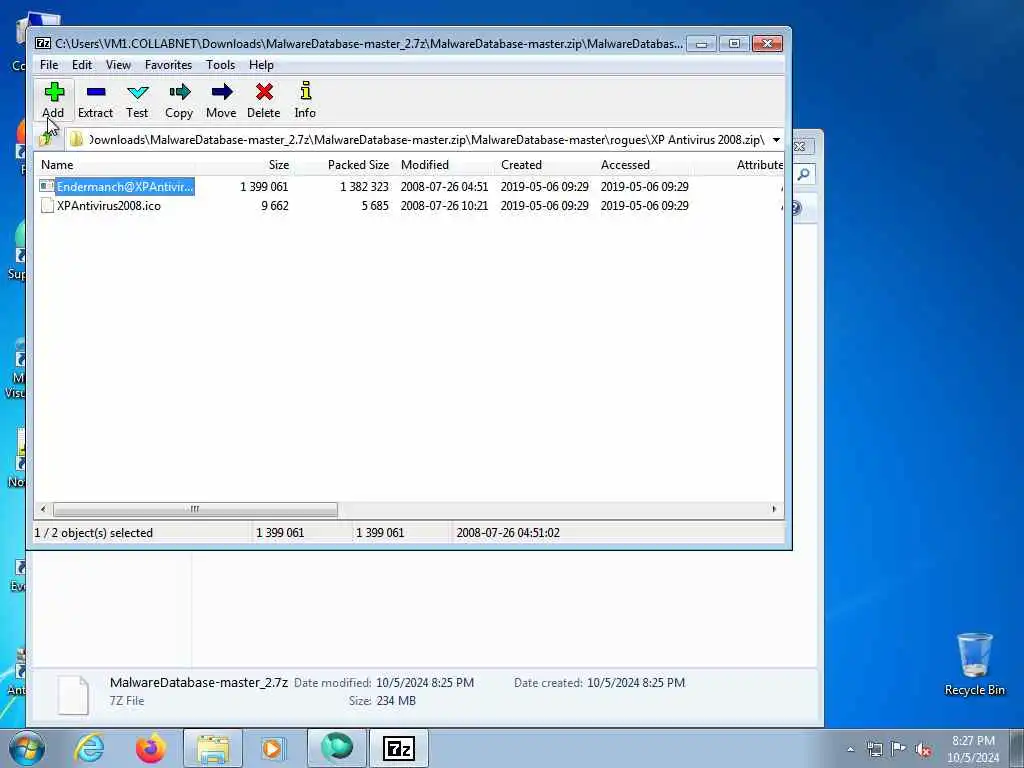Open Windows Explorer taskbar button
The width and height of the screenshot is (1024, 768).
point(213,748)
